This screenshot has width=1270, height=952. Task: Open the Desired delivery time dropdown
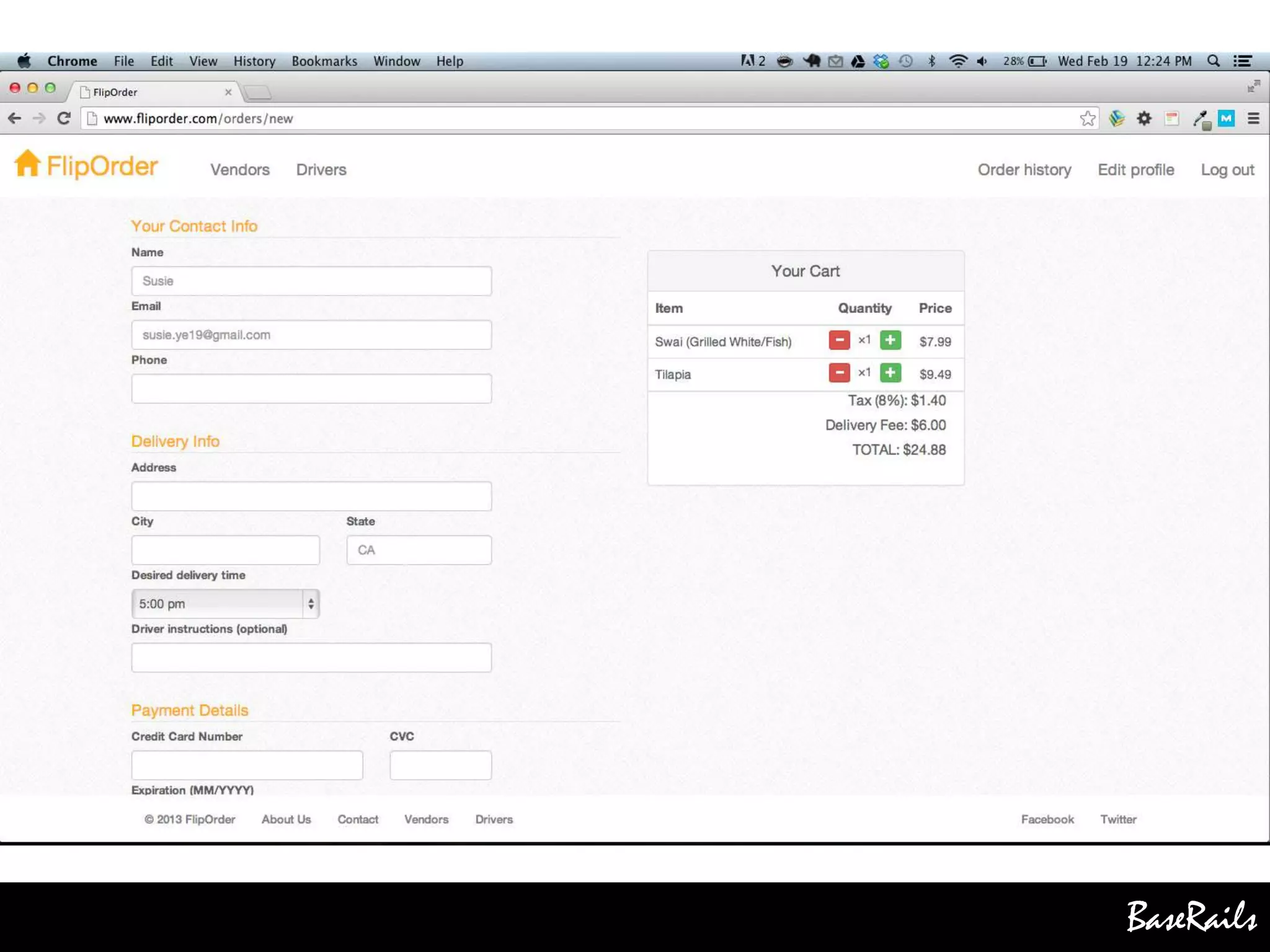pyautogui.click(x=225, y=604)
